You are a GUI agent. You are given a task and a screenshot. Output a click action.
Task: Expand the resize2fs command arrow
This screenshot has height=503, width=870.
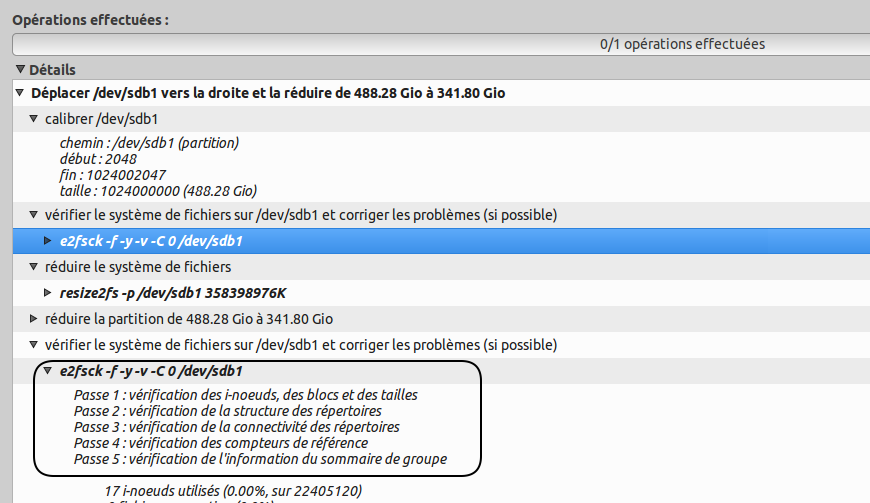click(x=49, y=293)
